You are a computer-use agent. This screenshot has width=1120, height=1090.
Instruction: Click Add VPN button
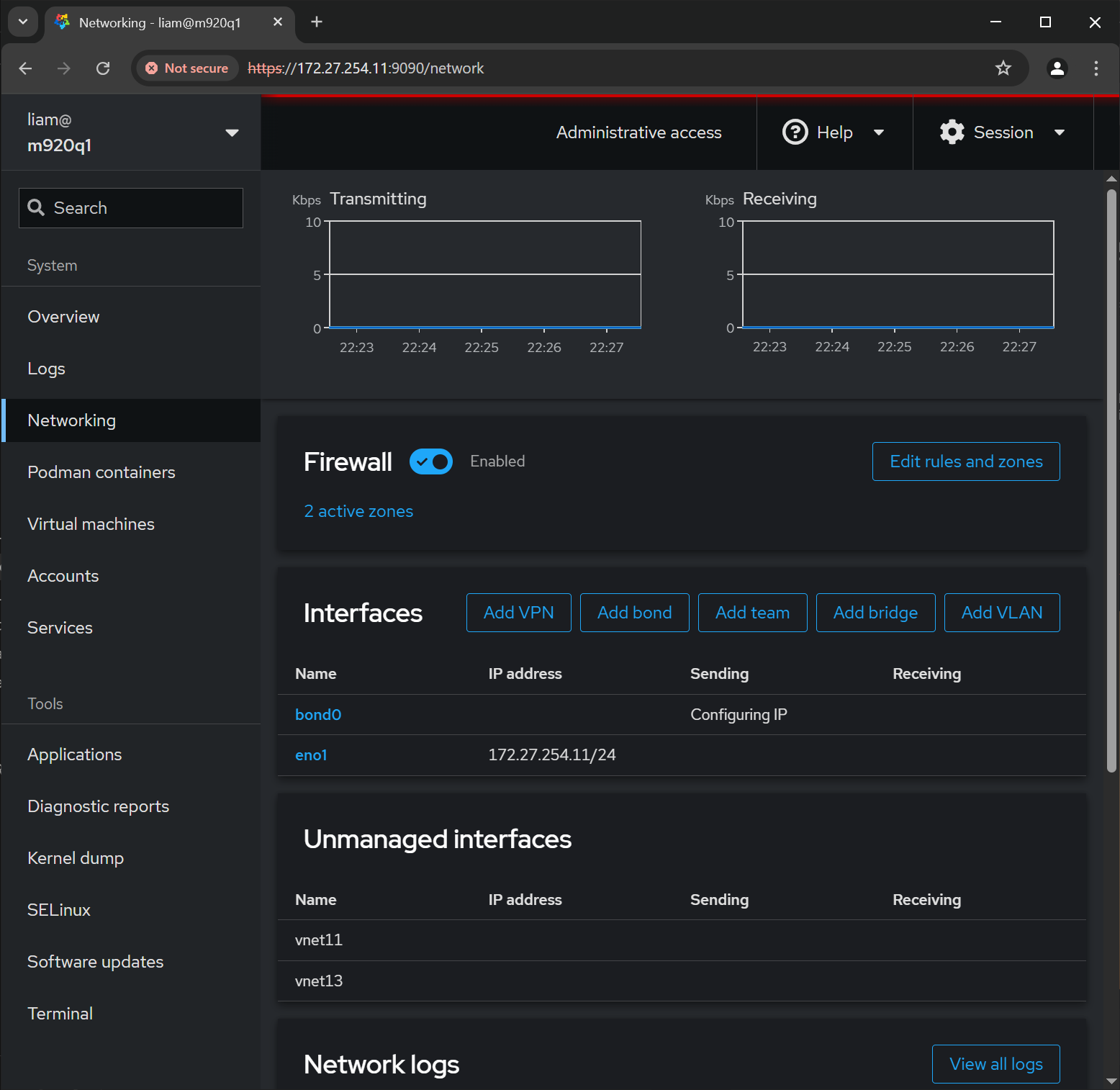pyautogui.click(x=518, y=613)
